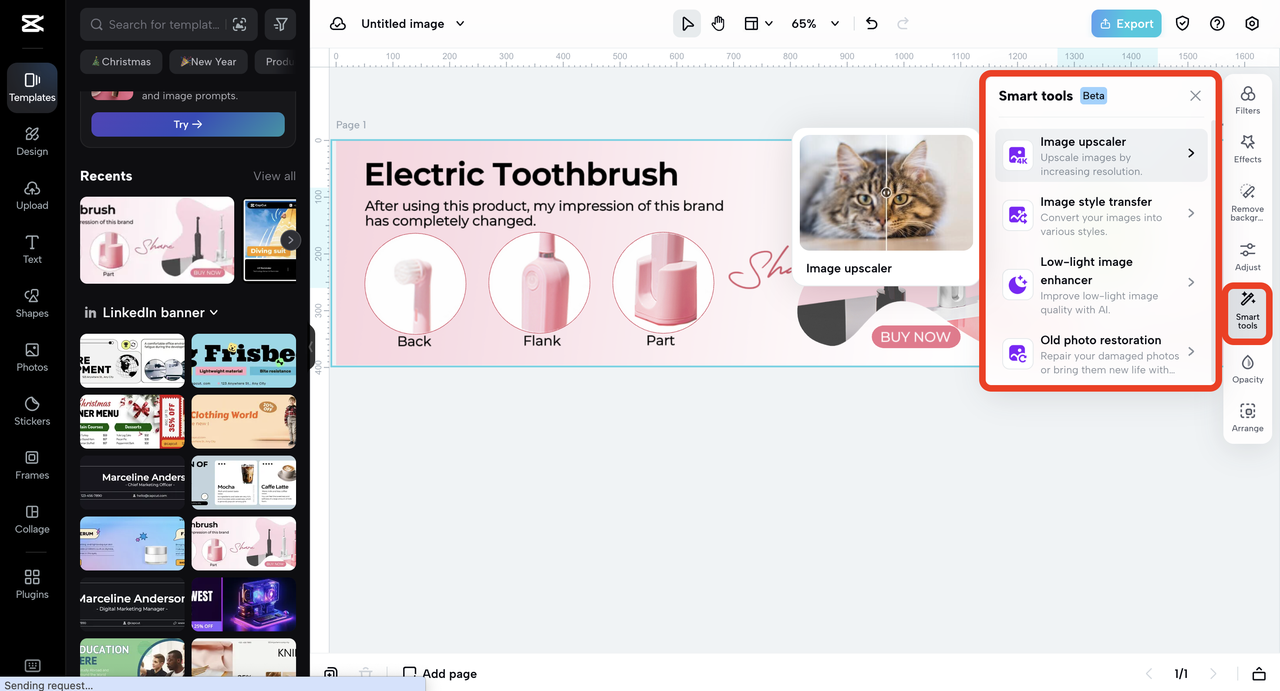Open the Remove background tool
The height and width of the screenshot is (691, 1280).
click(1247, 202)
